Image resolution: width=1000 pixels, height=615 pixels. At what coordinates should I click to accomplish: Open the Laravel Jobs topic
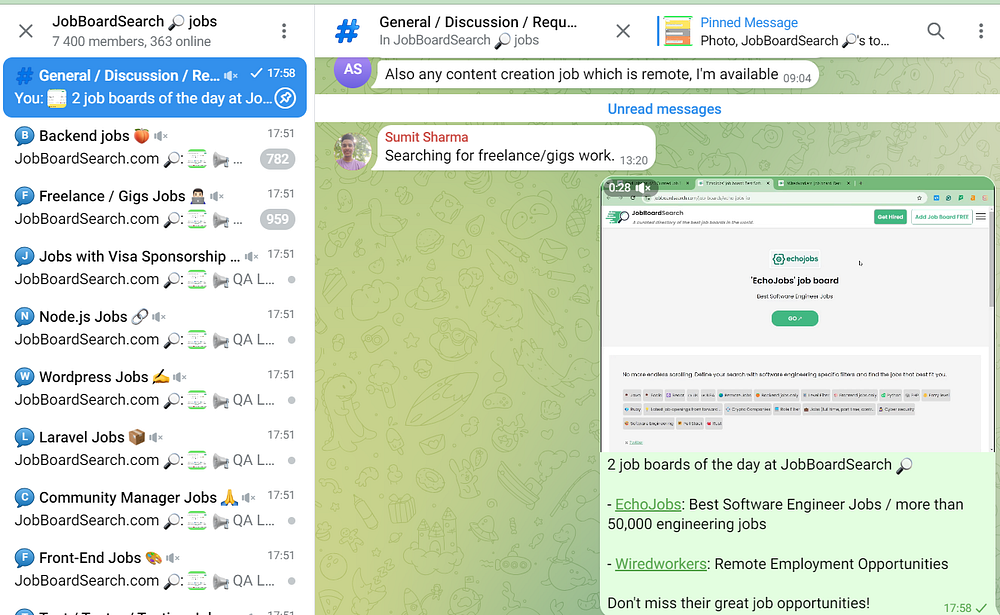[155, 448]
